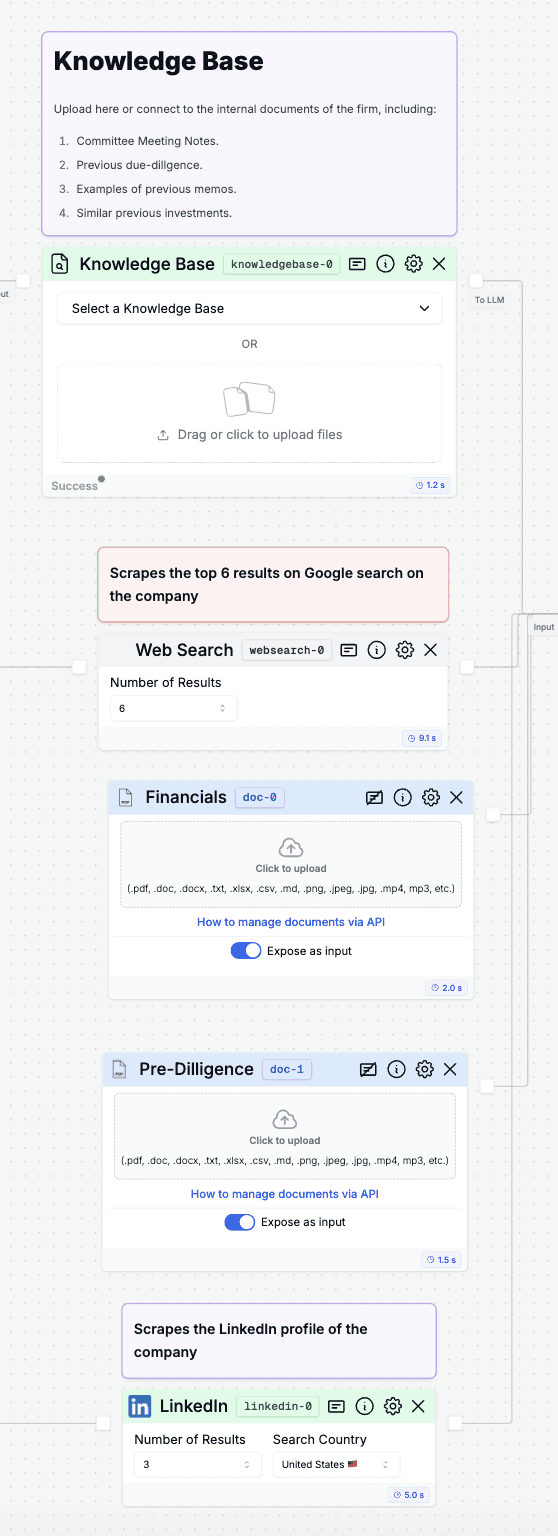Show info for Web Search node
Screen dimensions: 558x1536
tap(376, 650)
